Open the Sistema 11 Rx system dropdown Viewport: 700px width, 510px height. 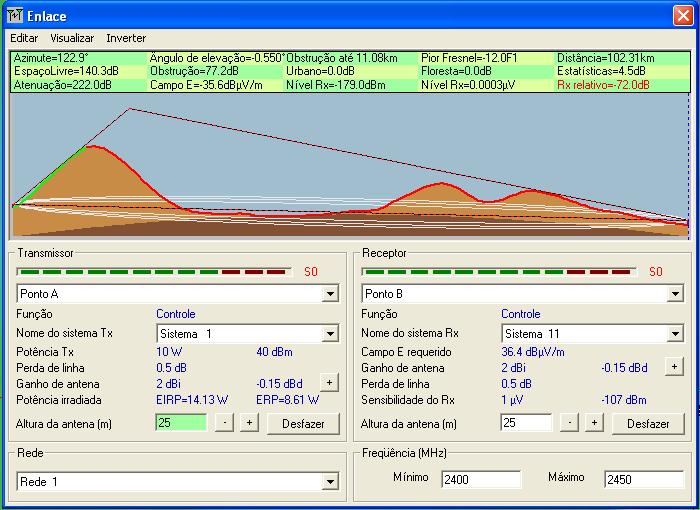pyautogui.click(x=675, y=333)
